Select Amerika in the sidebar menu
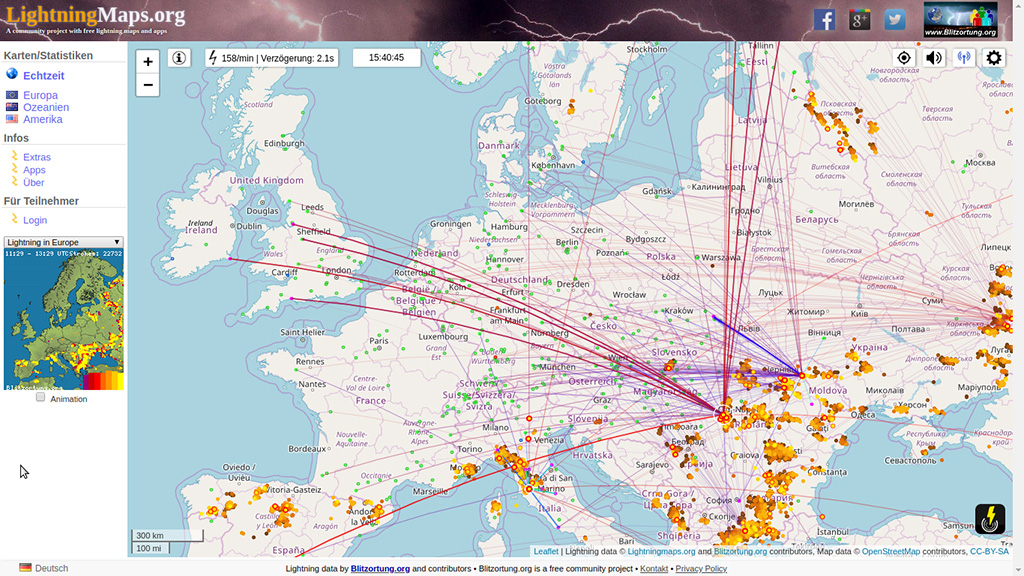The width and height of the screenshot is (1024, 576). (42, 119)
